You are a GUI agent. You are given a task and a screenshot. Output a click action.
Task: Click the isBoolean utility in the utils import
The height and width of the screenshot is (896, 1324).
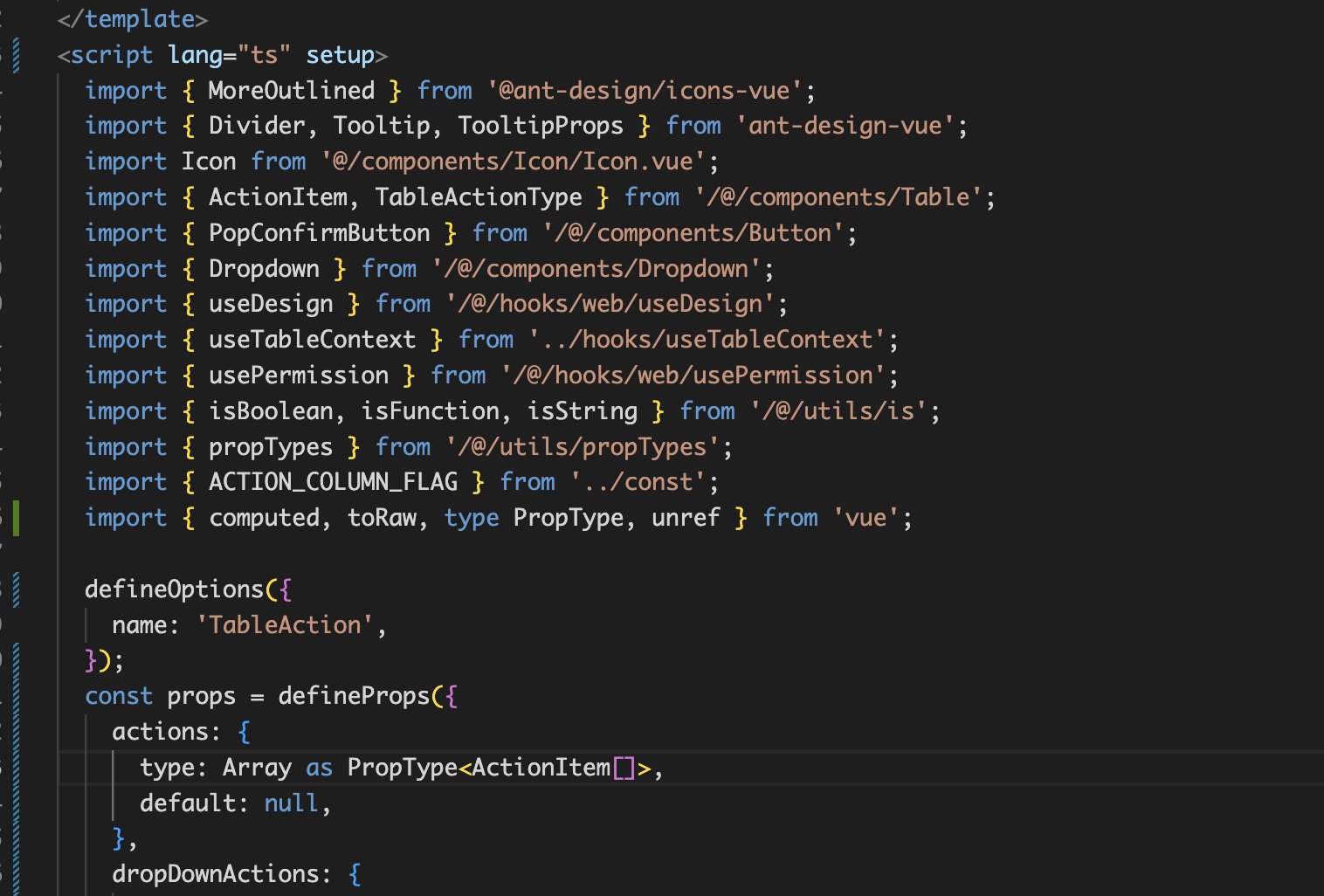(x=271, y=410)
